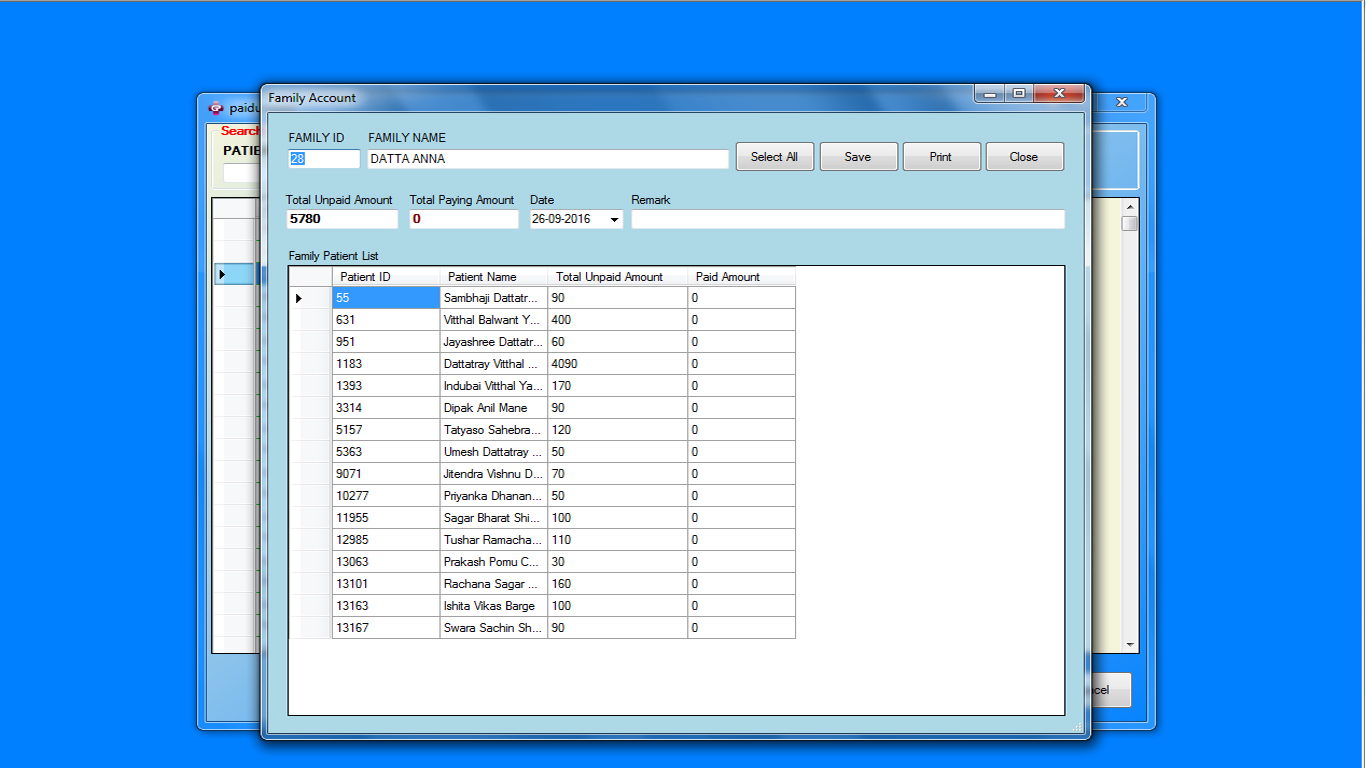Click row selector arrow for patient 55

click(x=311, y=298)
